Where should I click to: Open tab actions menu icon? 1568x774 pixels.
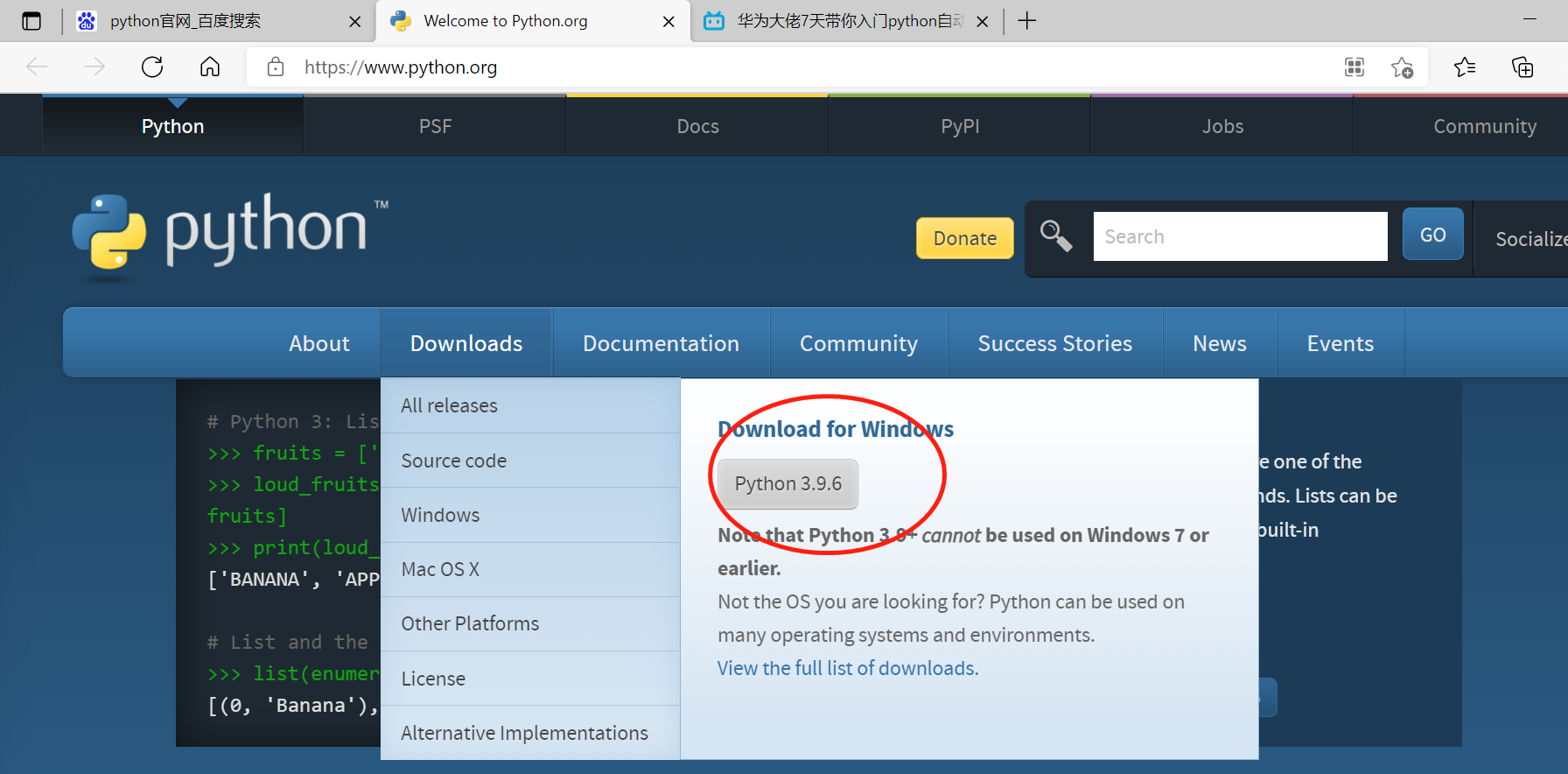(x=31, y=21)
